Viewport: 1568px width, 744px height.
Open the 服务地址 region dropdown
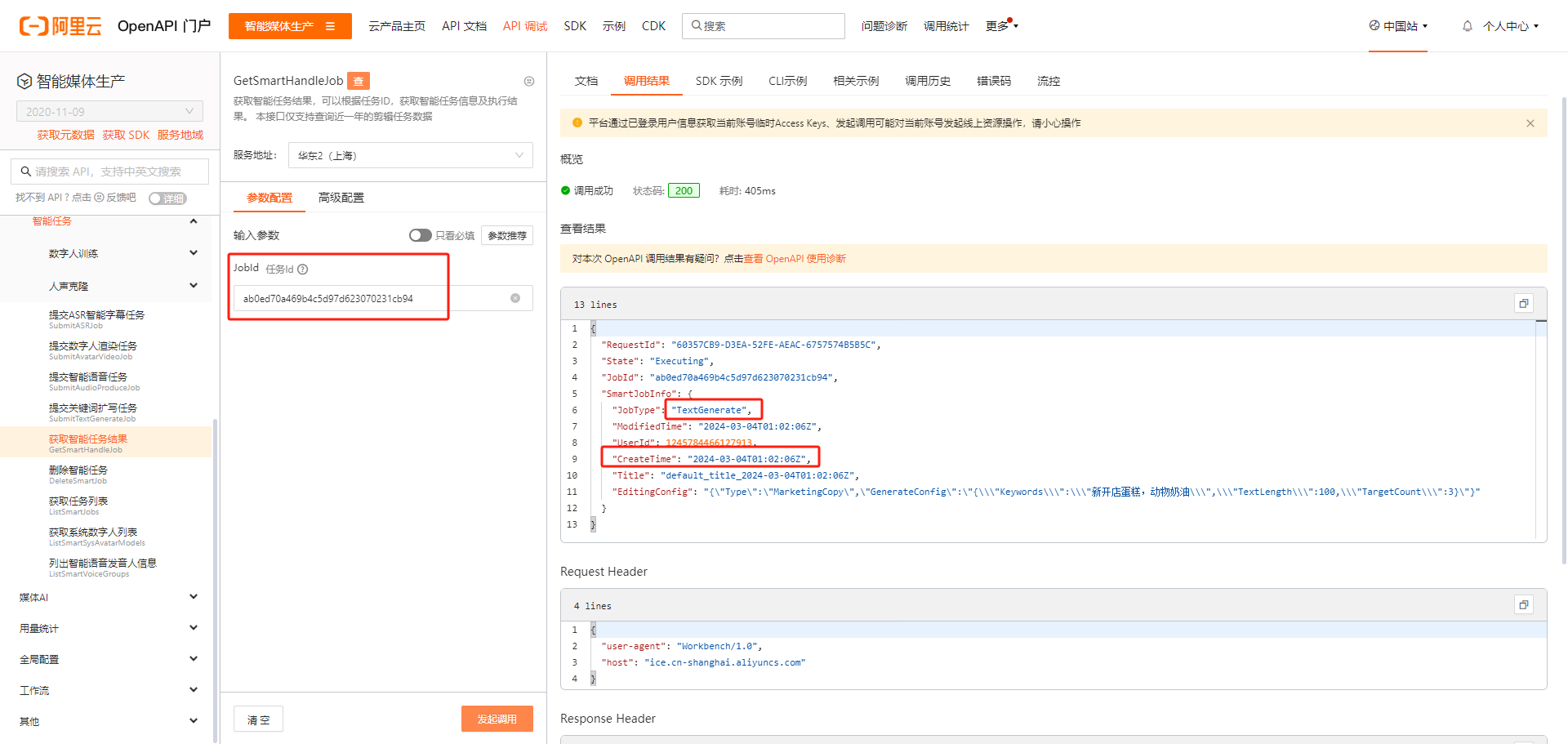click(x=411, y=155)
